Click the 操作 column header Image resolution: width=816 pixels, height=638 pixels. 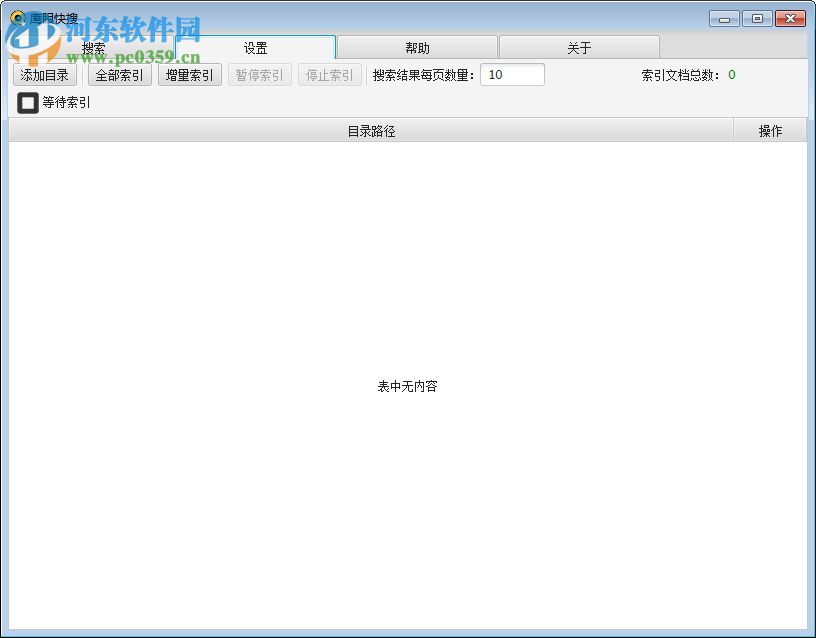pyautogui.click(x=770, y=129)
